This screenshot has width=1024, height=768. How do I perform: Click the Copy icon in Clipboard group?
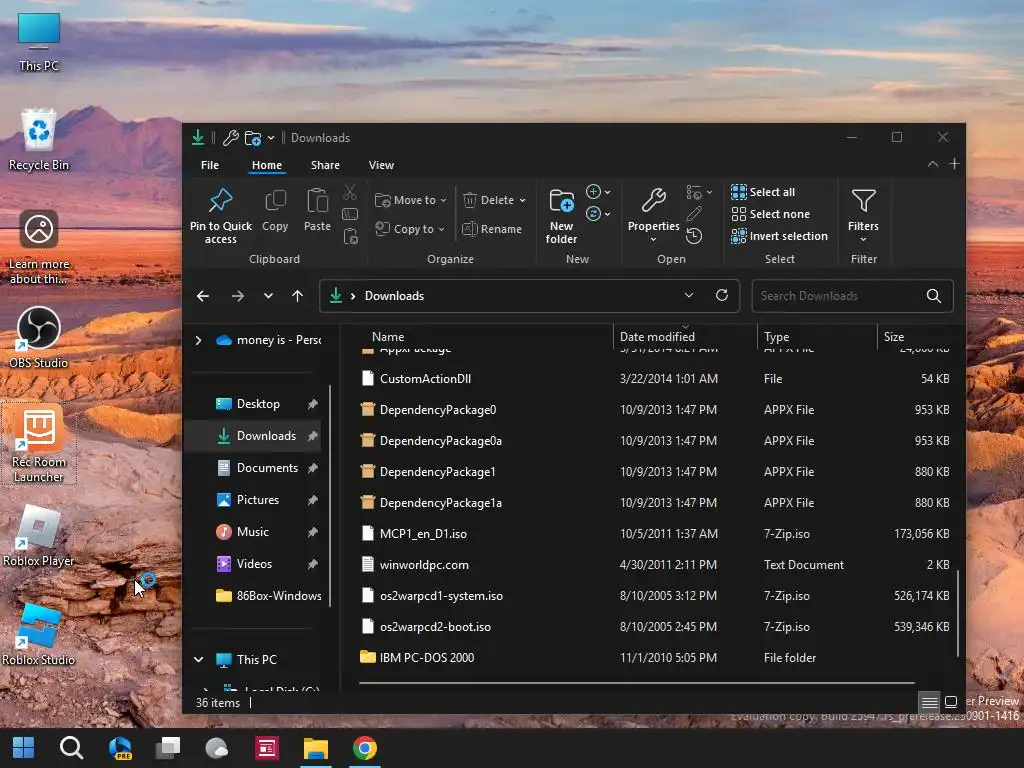tap(275, 200)
